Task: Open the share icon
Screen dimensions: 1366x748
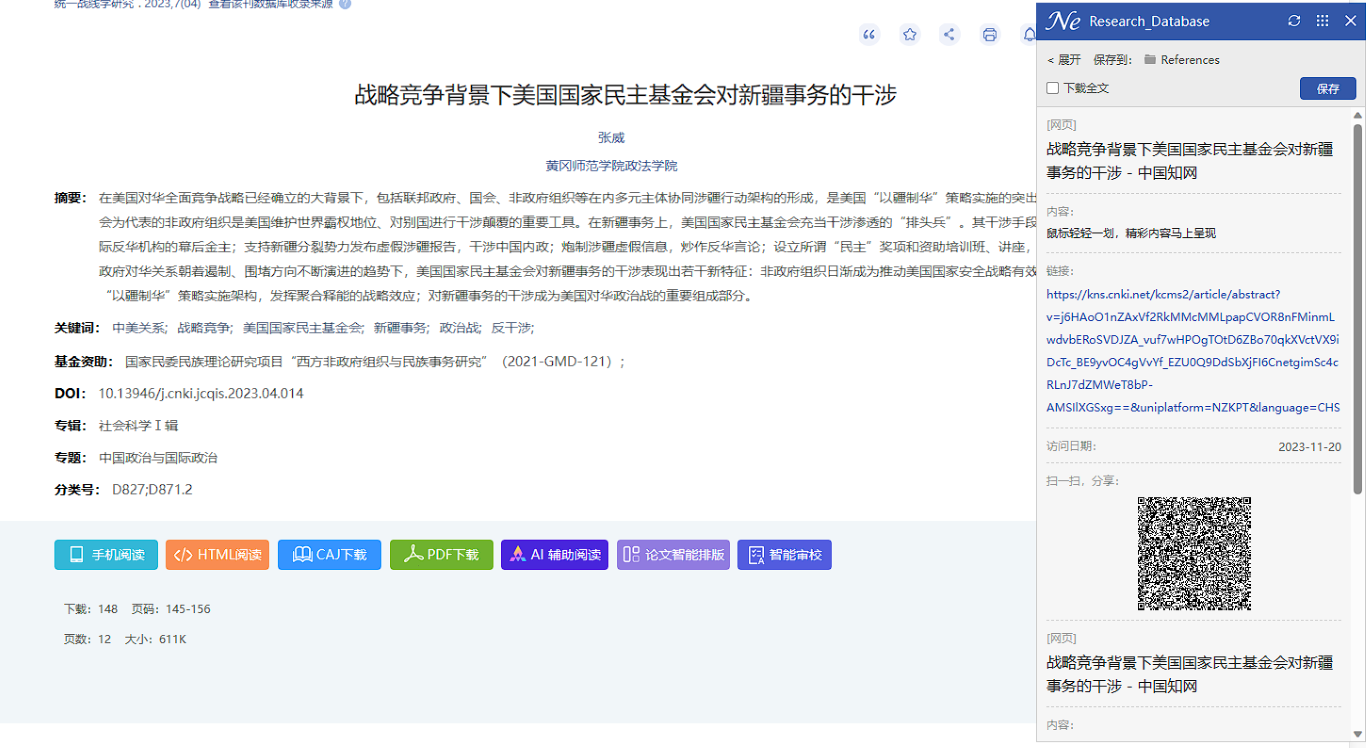Action: click(949, 35)
